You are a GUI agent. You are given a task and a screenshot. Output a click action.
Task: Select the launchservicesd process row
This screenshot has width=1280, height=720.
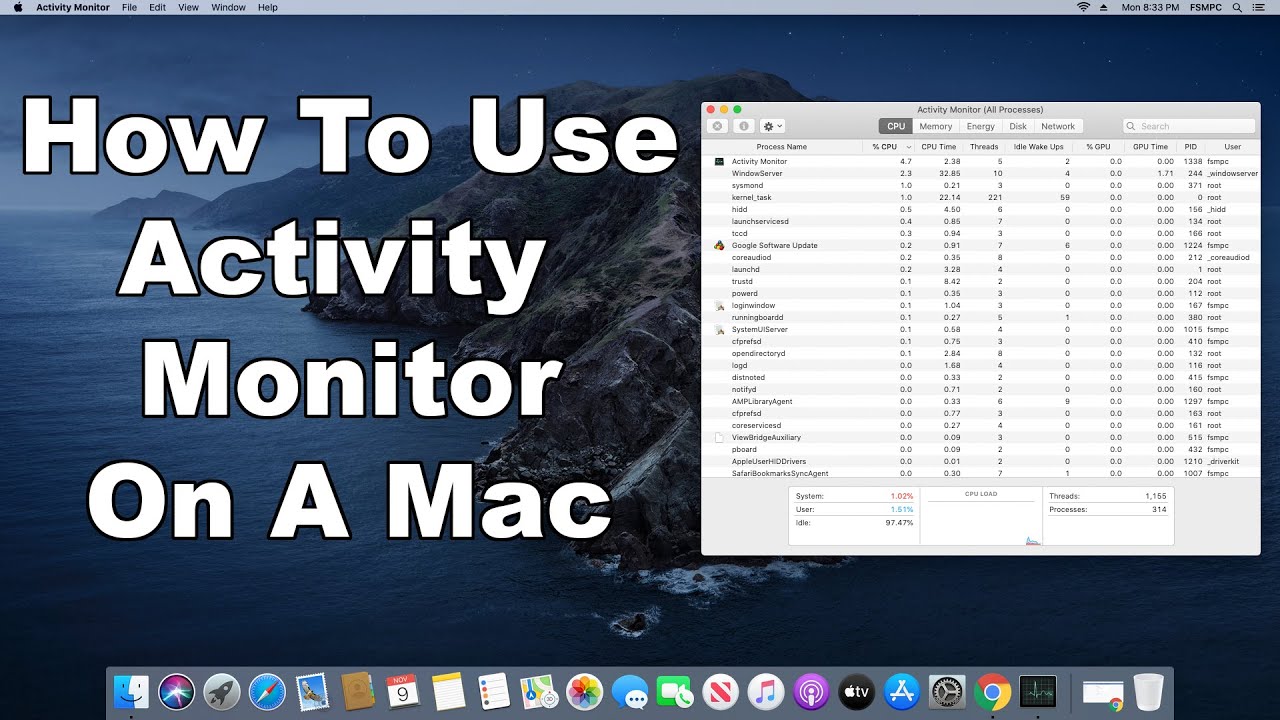(981, 221)
